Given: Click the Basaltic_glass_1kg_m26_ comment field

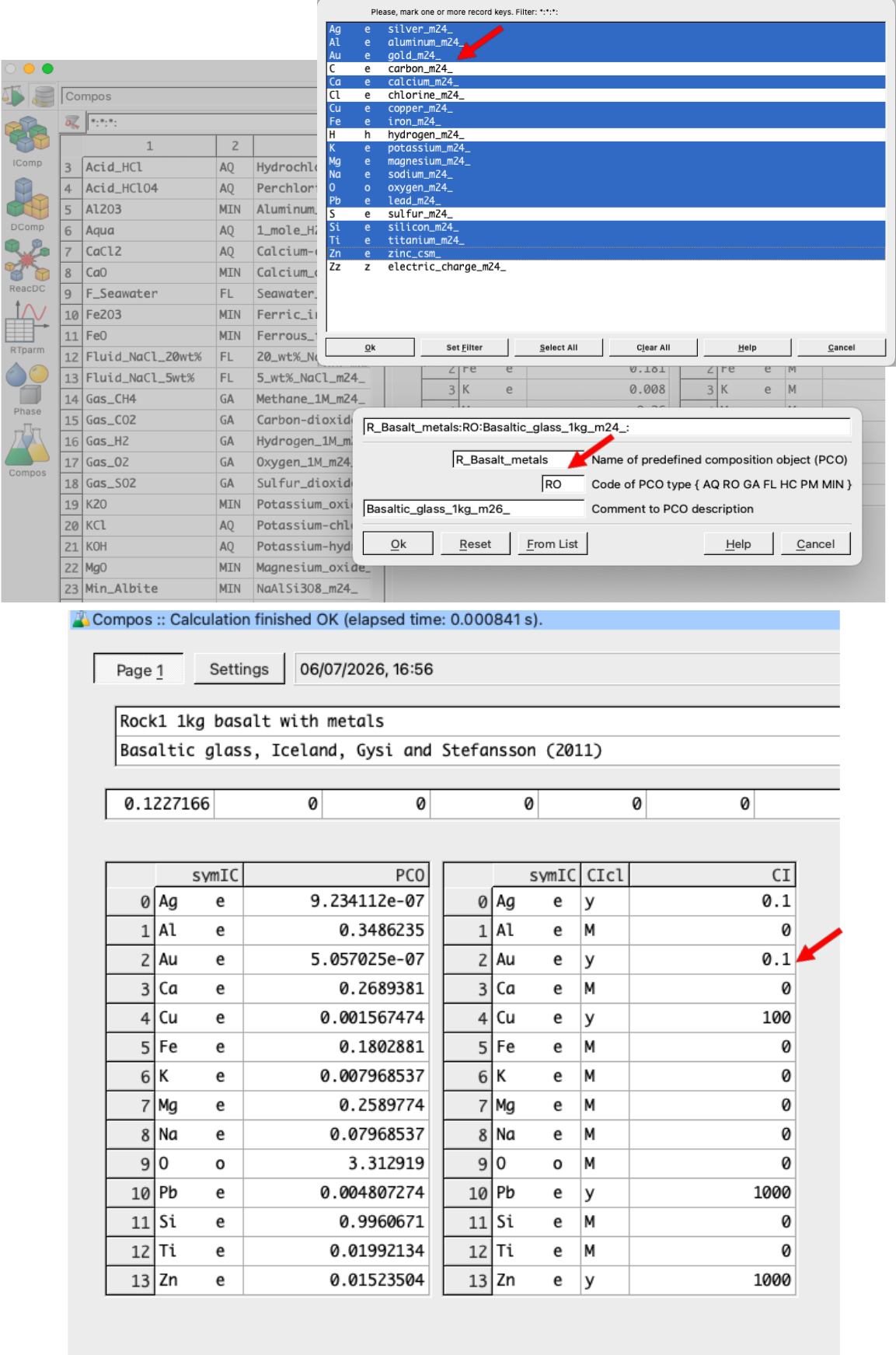Looking at the screenshot, I should pos(473,508).
